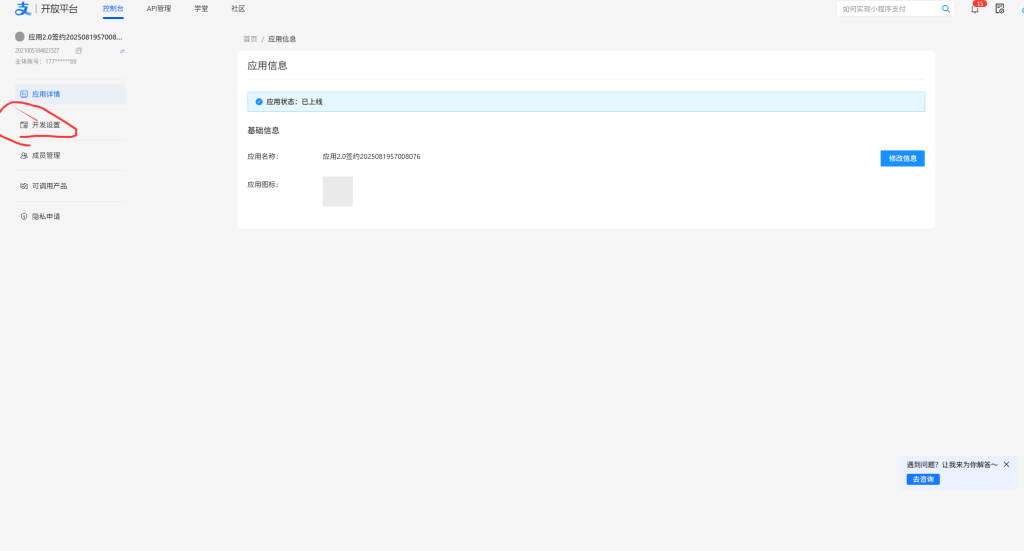Copy the app ID with copy icon
The width and height of the screenshot is (1024, 551).
tap(79, 50)
